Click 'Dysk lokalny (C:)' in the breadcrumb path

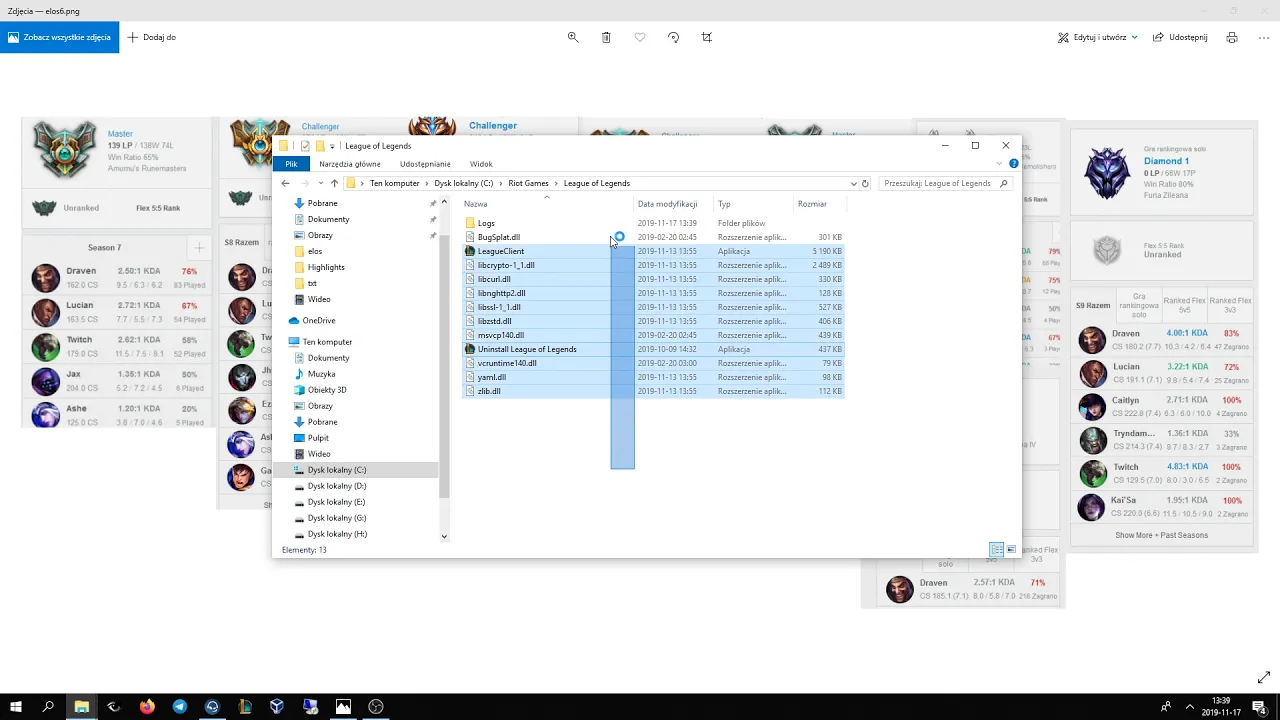tap(464, 183)
